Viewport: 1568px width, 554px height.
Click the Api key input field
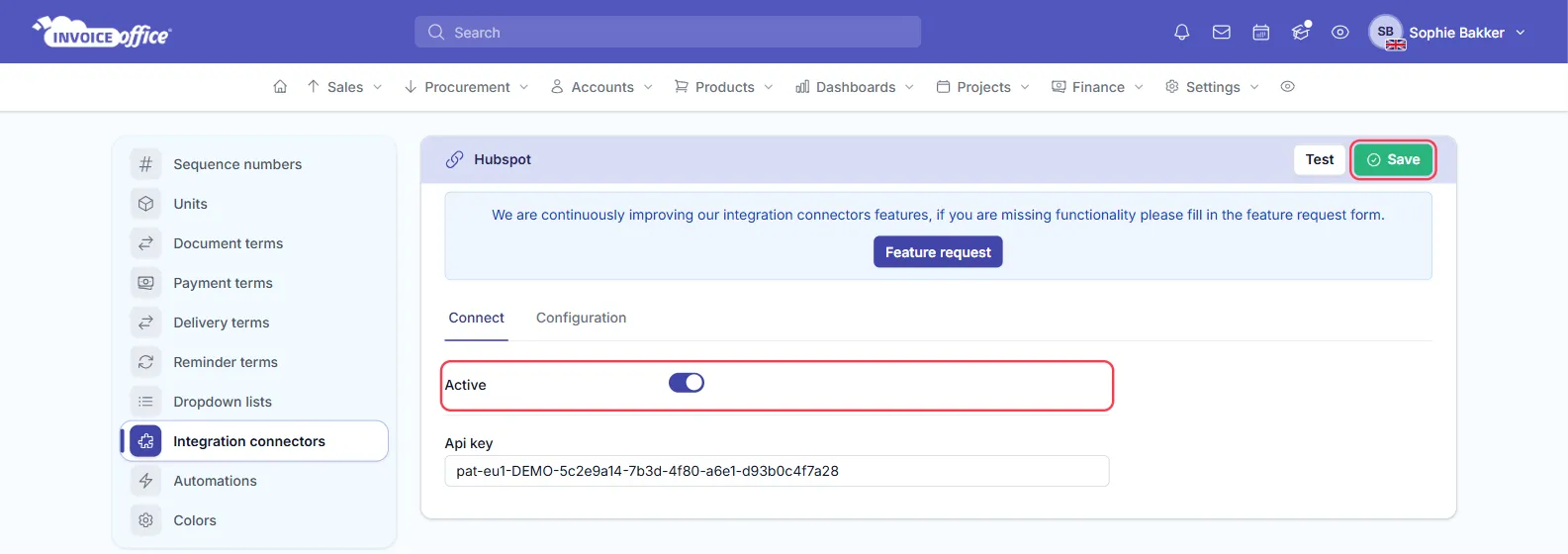777,471
